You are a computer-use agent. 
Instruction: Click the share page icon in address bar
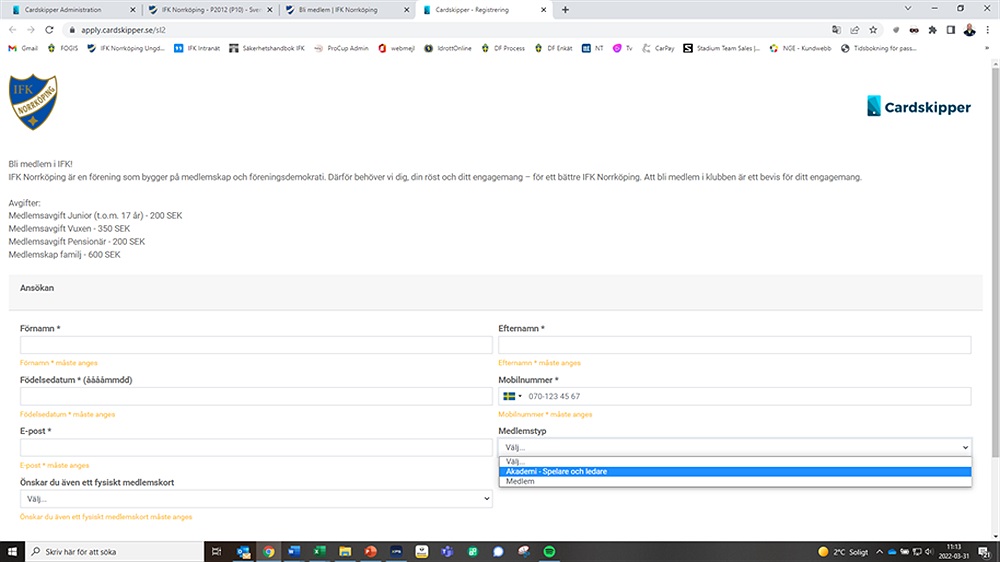[855, 30]
